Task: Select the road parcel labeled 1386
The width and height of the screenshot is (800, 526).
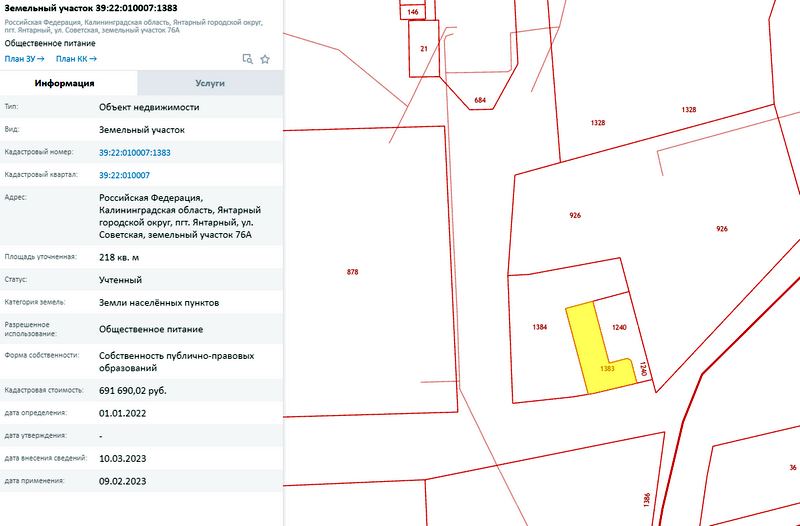Action: (x=647, y=497)
